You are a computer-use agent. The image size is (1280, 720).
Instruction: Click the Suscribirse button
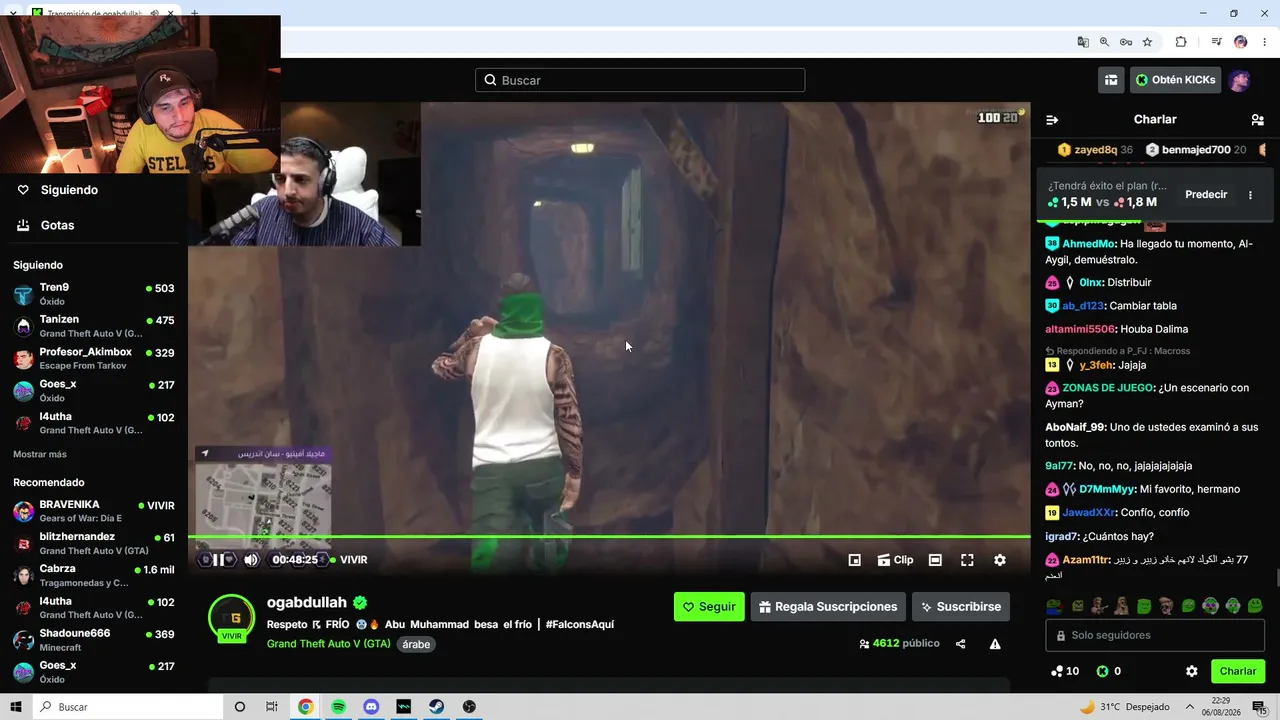pyautogui.click(x=961, y=607)
